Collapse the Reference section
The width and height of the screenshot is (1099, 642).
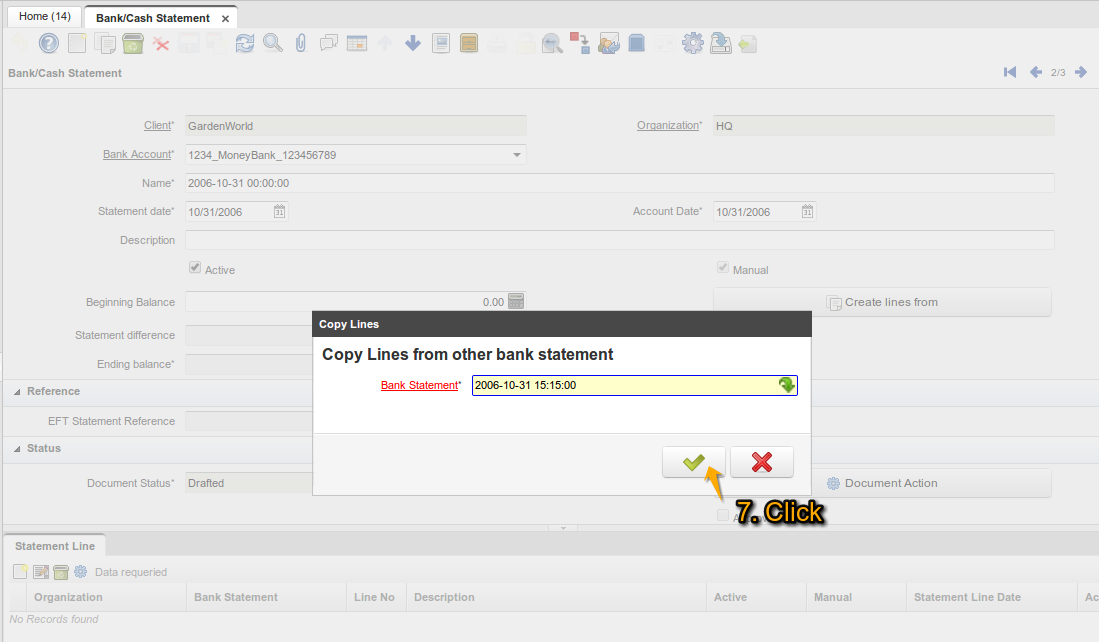click(15, 392)
